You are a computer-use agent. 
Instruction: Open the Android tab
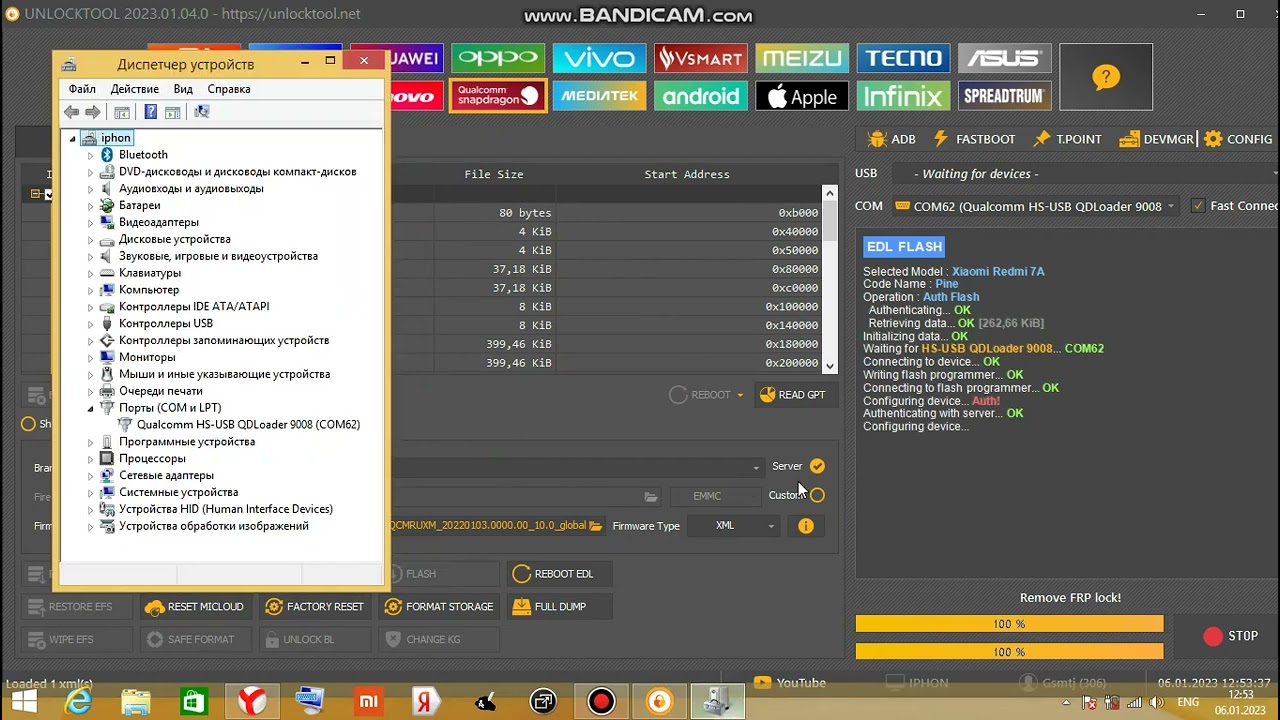[701, 96]
